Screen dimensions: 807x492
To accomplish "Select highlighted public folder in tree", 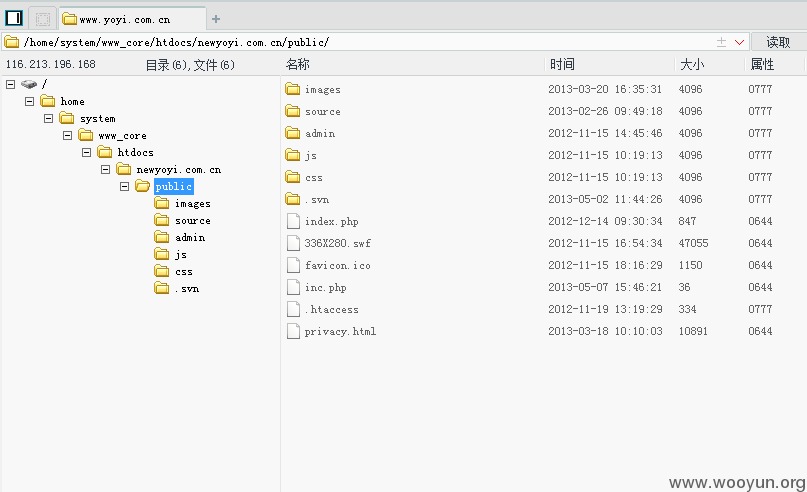I will [174, 186].
